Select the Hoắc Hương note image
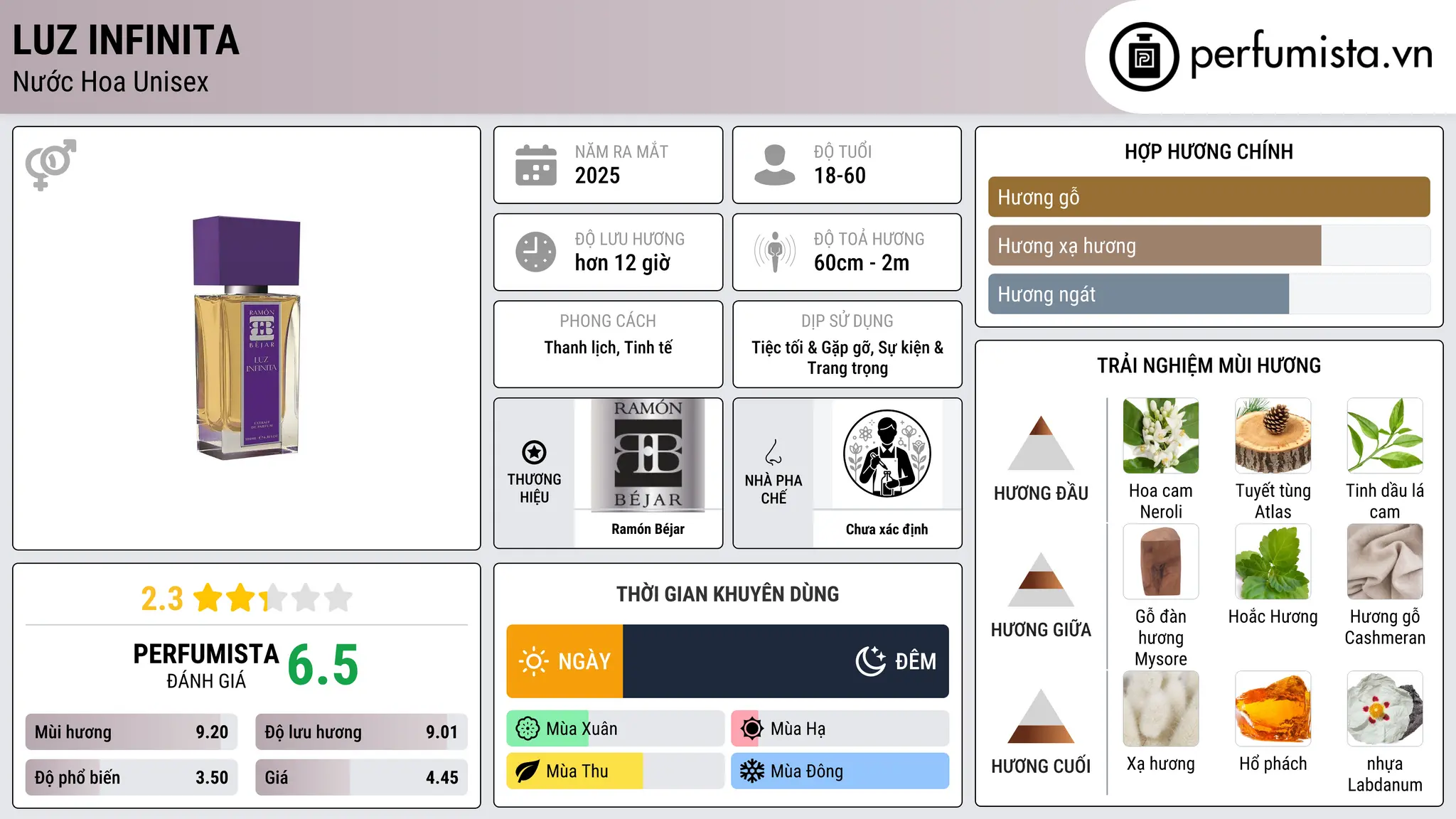 (1273, 562)
